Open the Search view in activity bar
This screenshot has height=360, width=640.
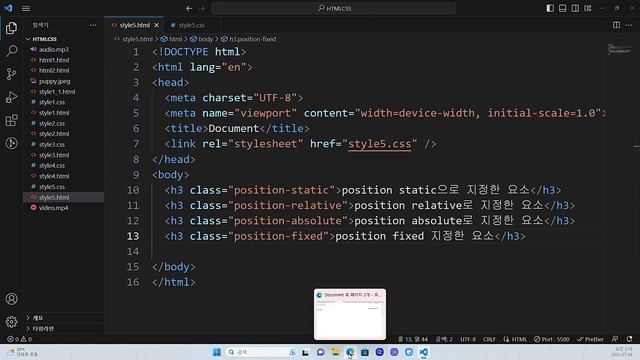point(11,51)
